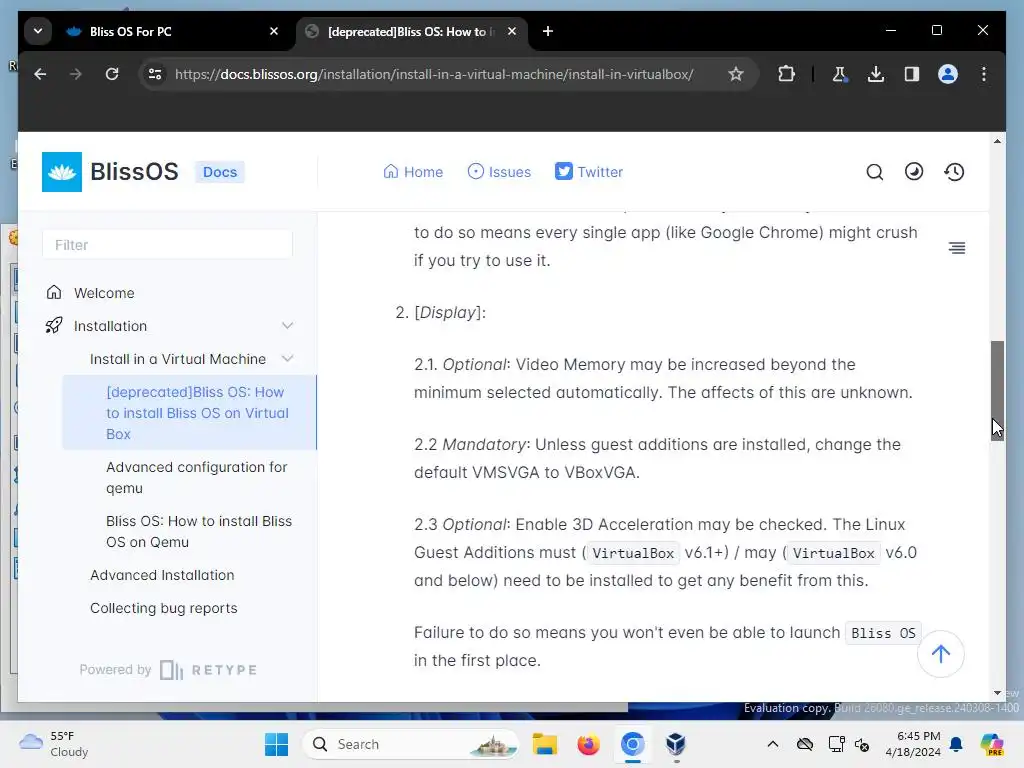Open Install in a Virtual Machine item
This screenshot has height=768, width=1024.
pyautogui.click(x=178, y=359)
